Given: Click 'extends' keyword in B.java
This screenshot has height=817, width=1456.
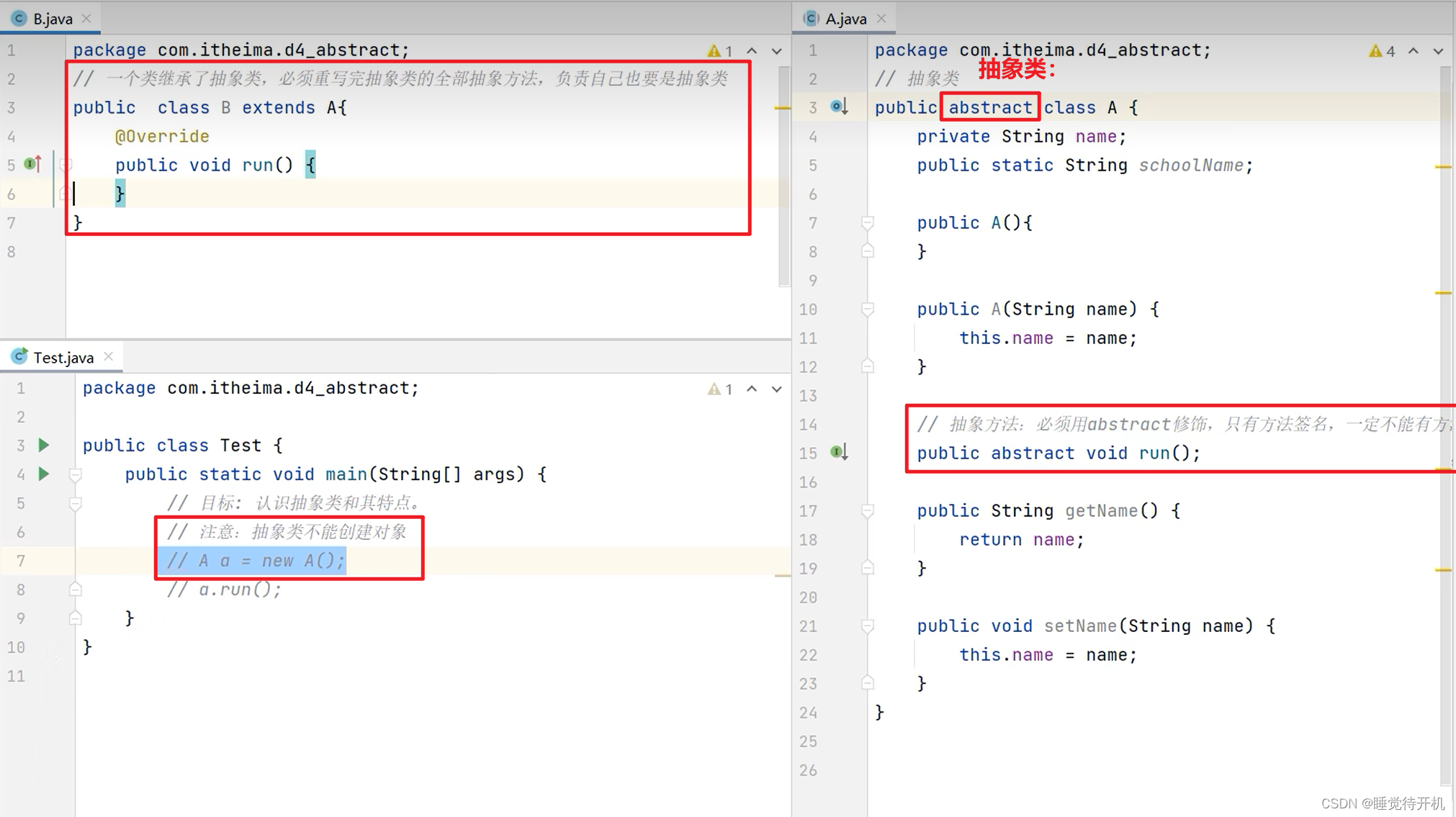Looking at the screenshot, I should (278, 107).
